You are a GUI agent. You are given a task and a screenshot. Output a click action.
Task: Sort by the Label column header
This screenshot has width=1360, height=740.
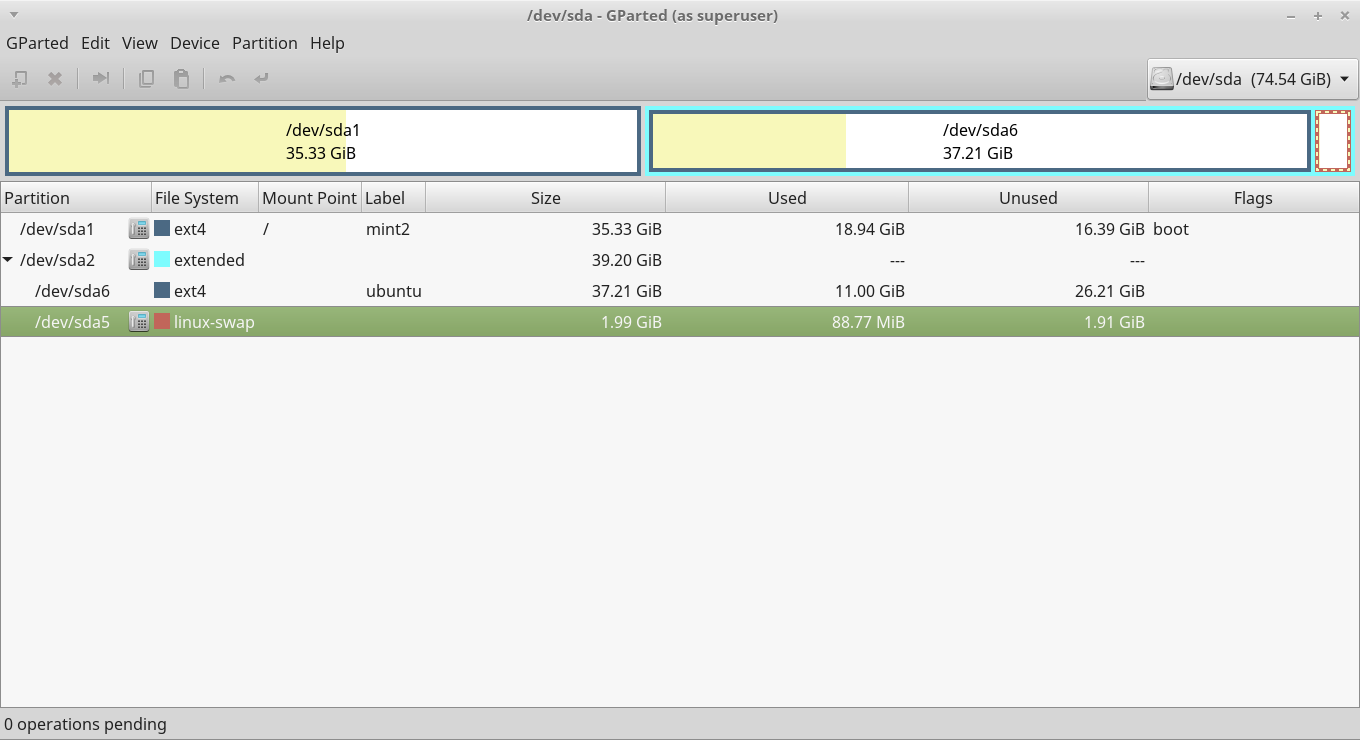point(394,198)
